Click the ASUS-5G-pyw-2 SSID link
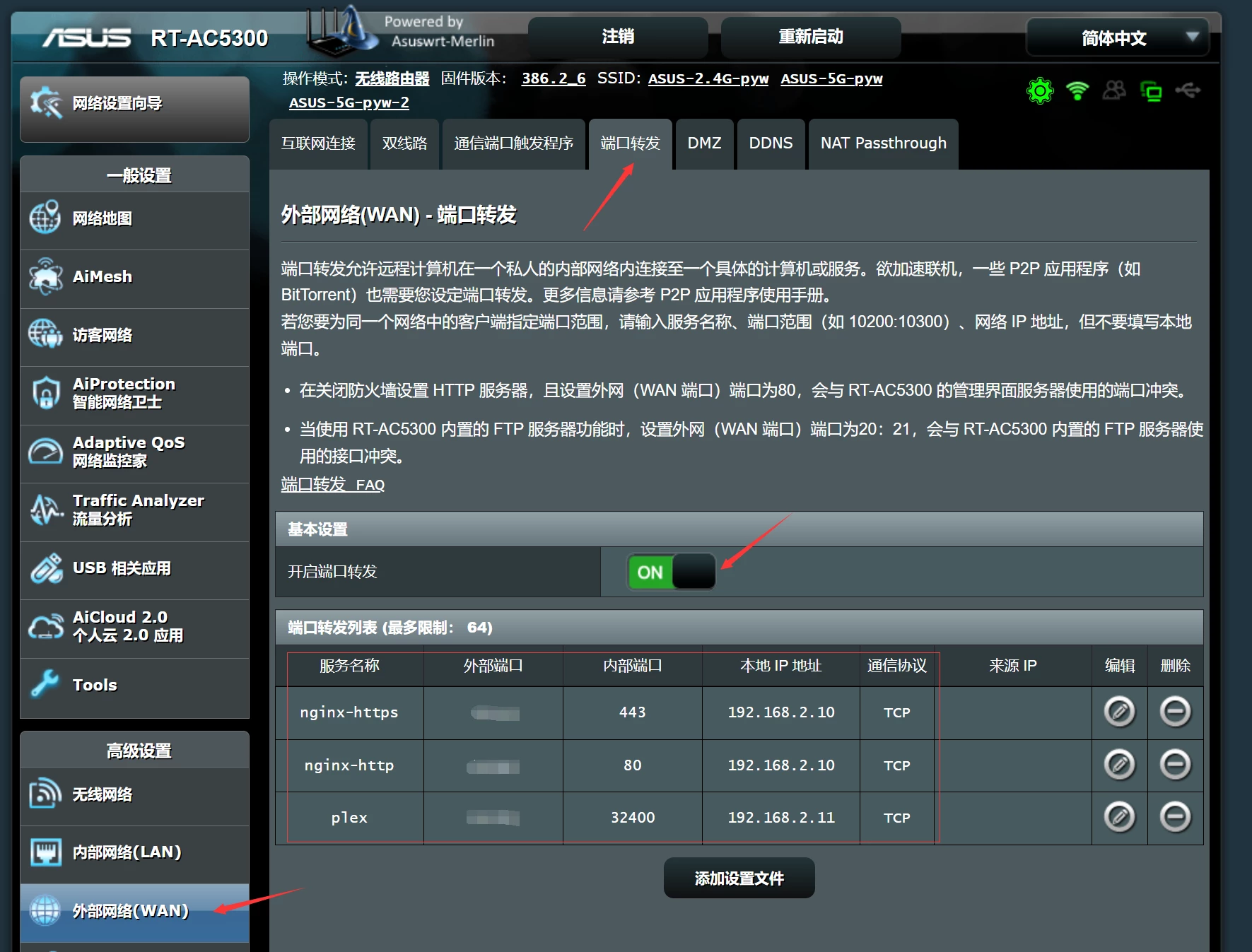This screenshot has height=952, width=1252. tap(349, 102)
